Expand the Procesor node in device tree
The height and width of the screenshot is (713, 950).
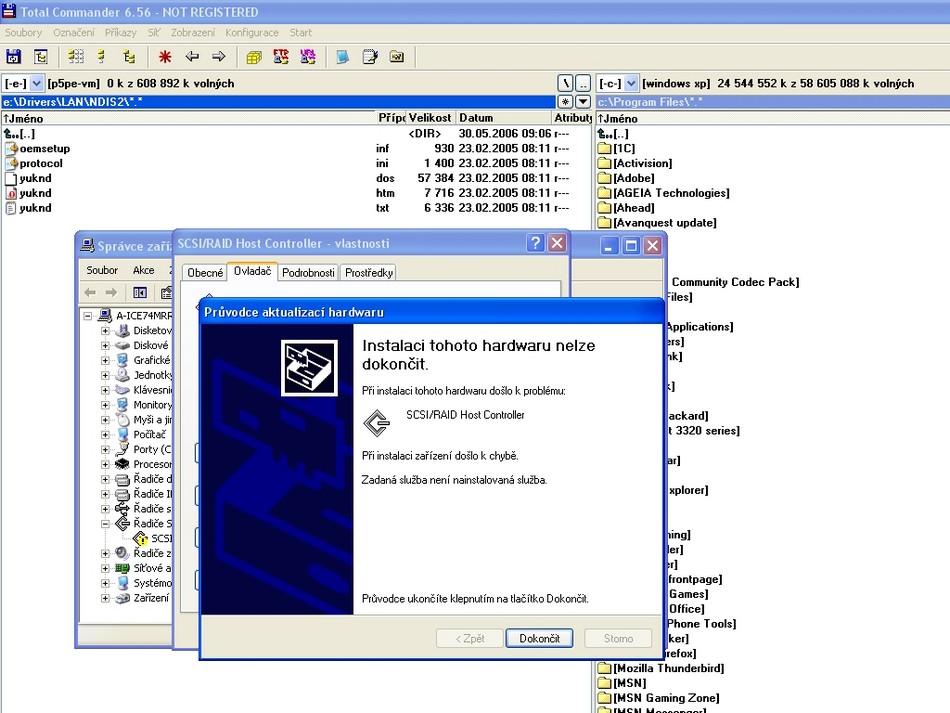105,464
